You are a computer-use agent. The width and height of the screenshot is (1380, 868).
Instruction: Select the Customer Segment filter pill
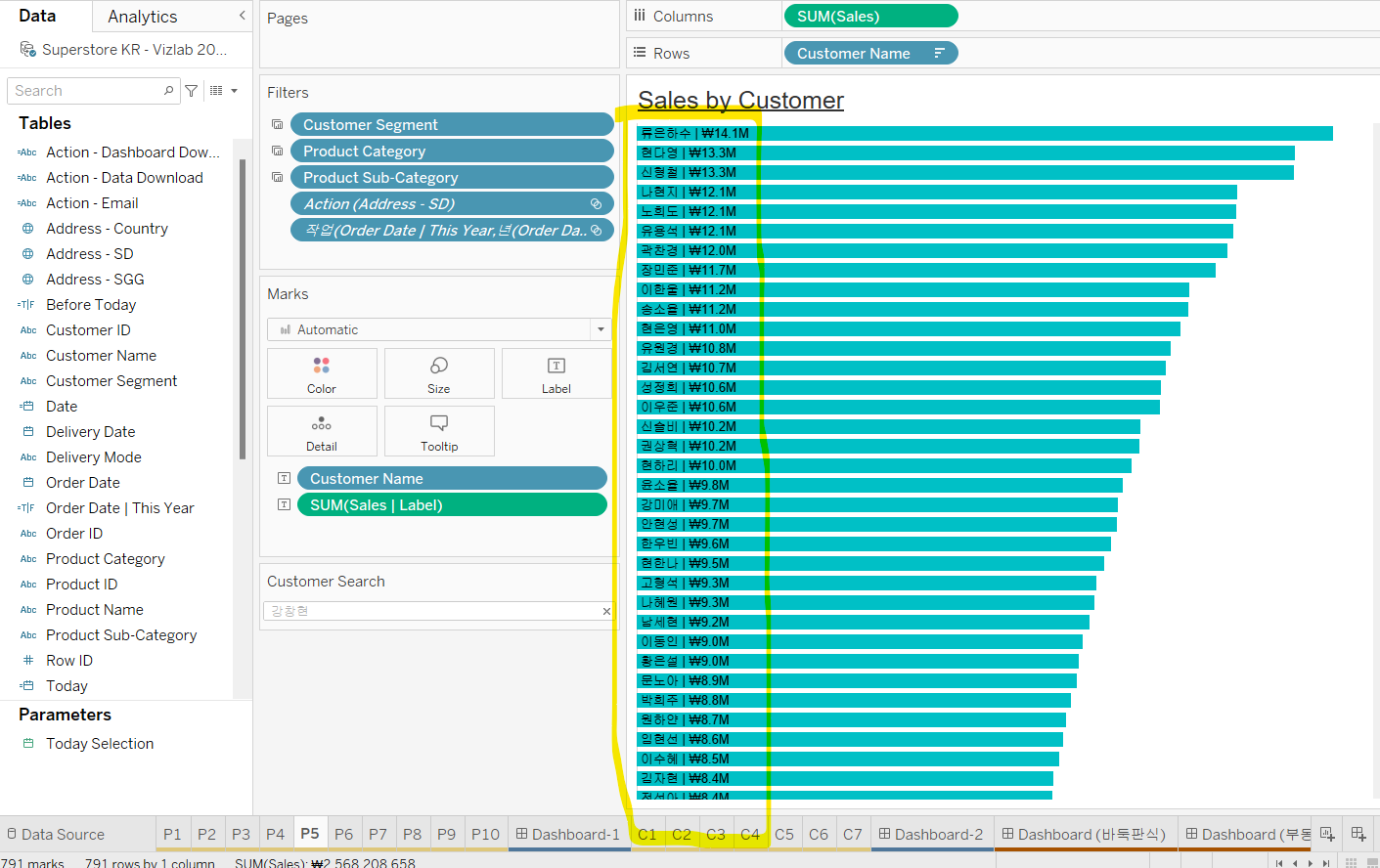pyautogui.click(x=452, y=124)
